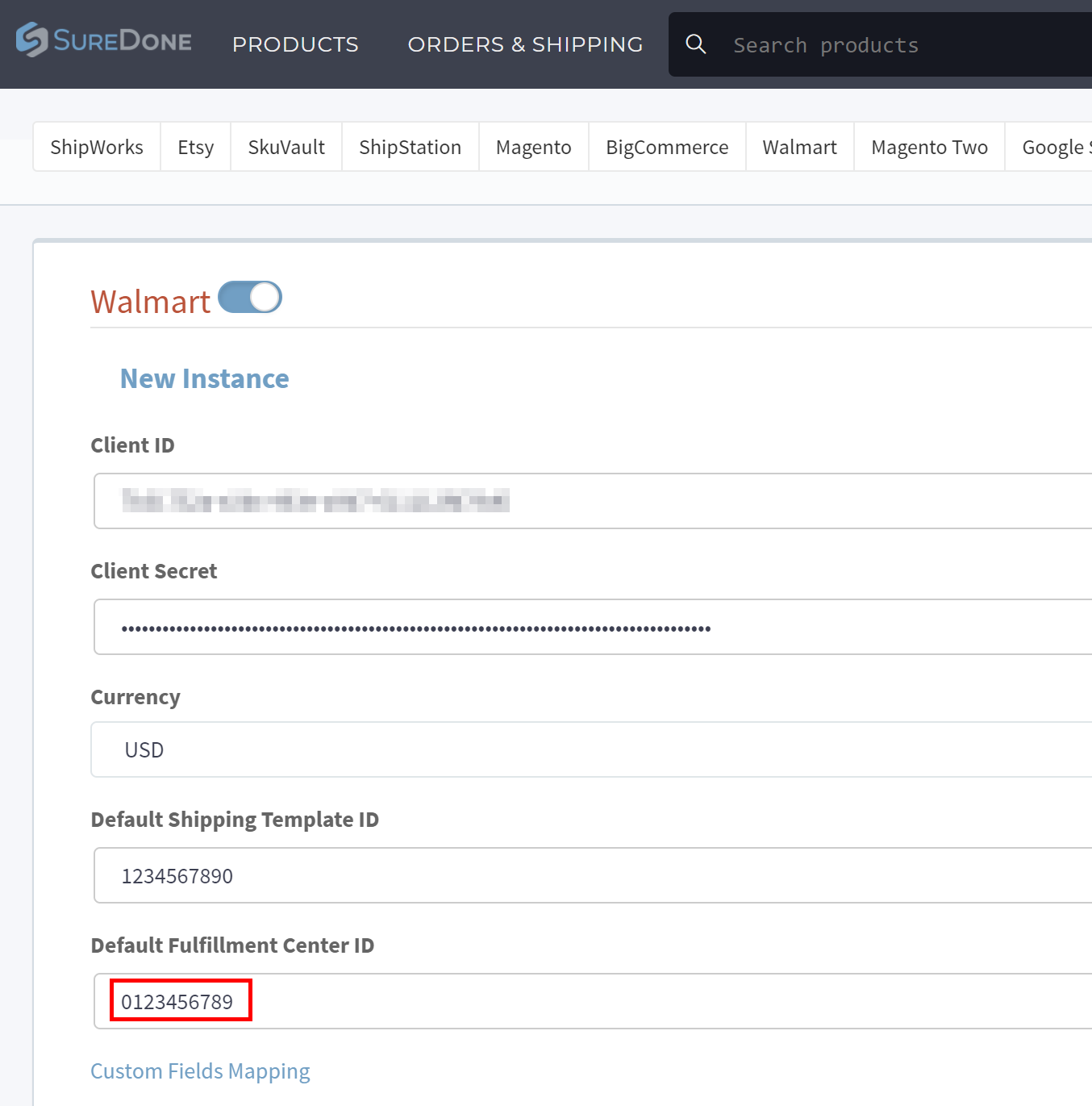This screenshot has height=1106, width=1092.
Task: Select the SkuVault integration tab
Action: click(286, 146)
